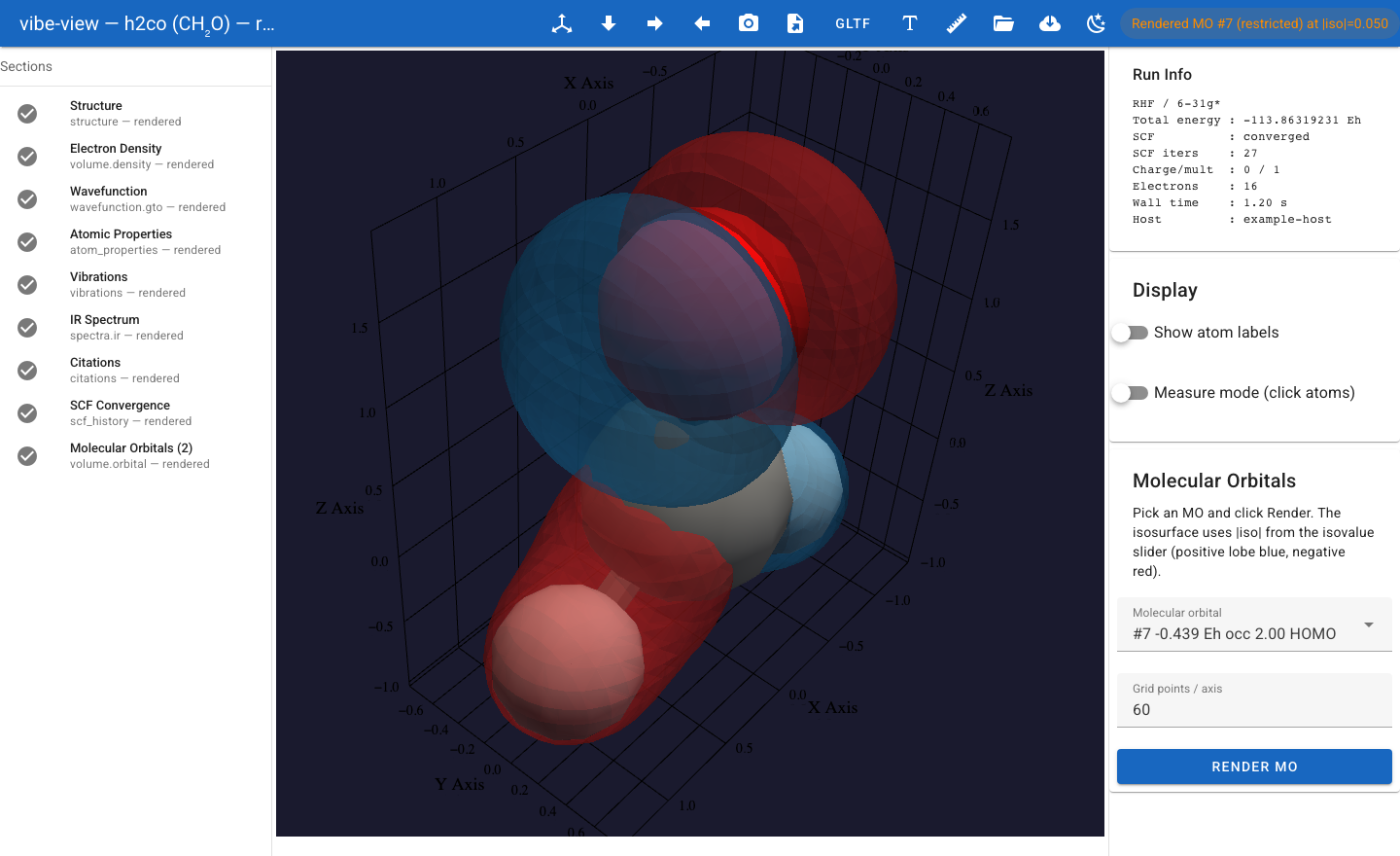
Task: Open the IR Spectrum section
Action: [x=135, y=328]
